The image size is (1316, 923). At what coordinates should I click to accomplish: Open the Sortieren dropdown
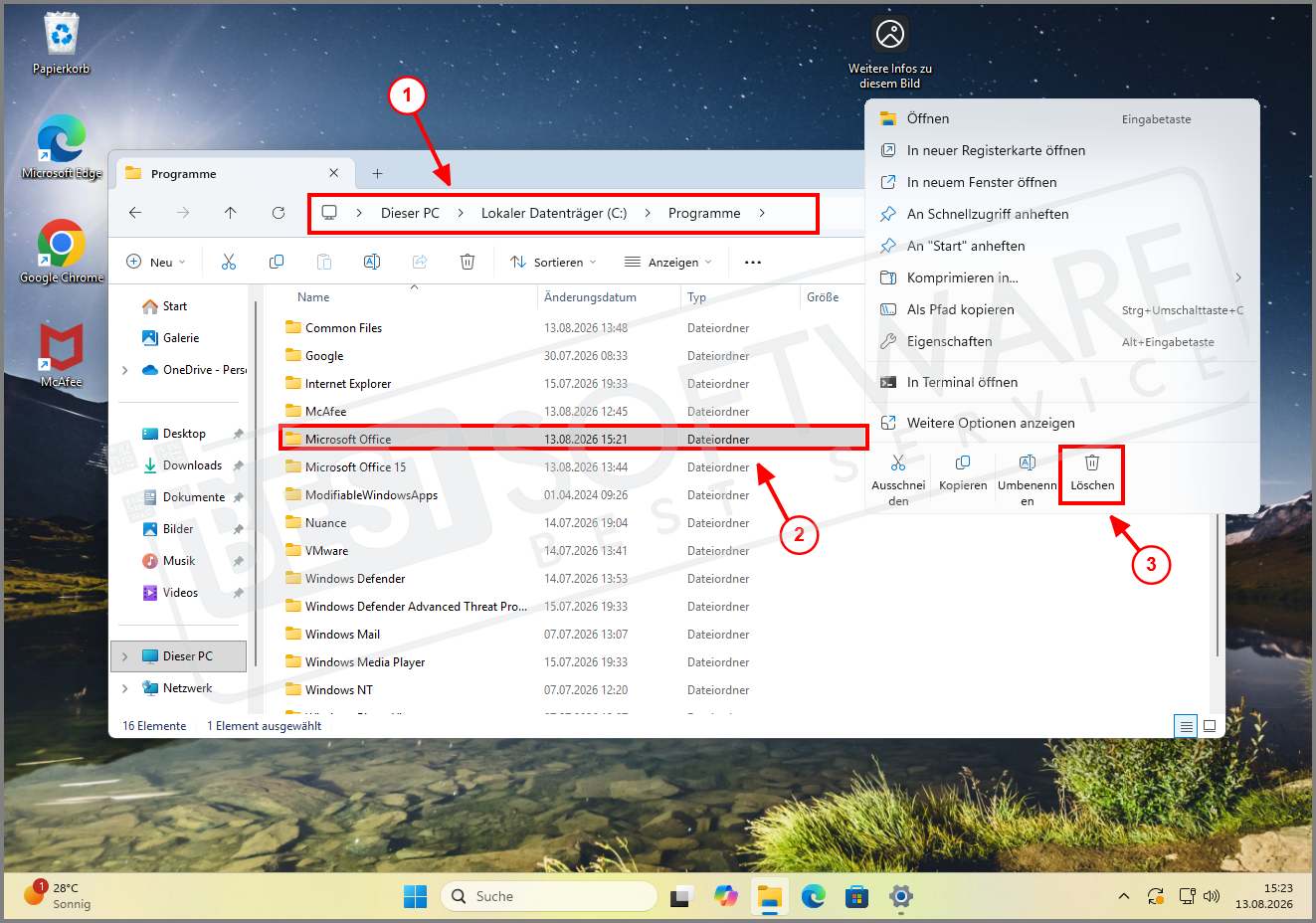click(x=553, y=262)
